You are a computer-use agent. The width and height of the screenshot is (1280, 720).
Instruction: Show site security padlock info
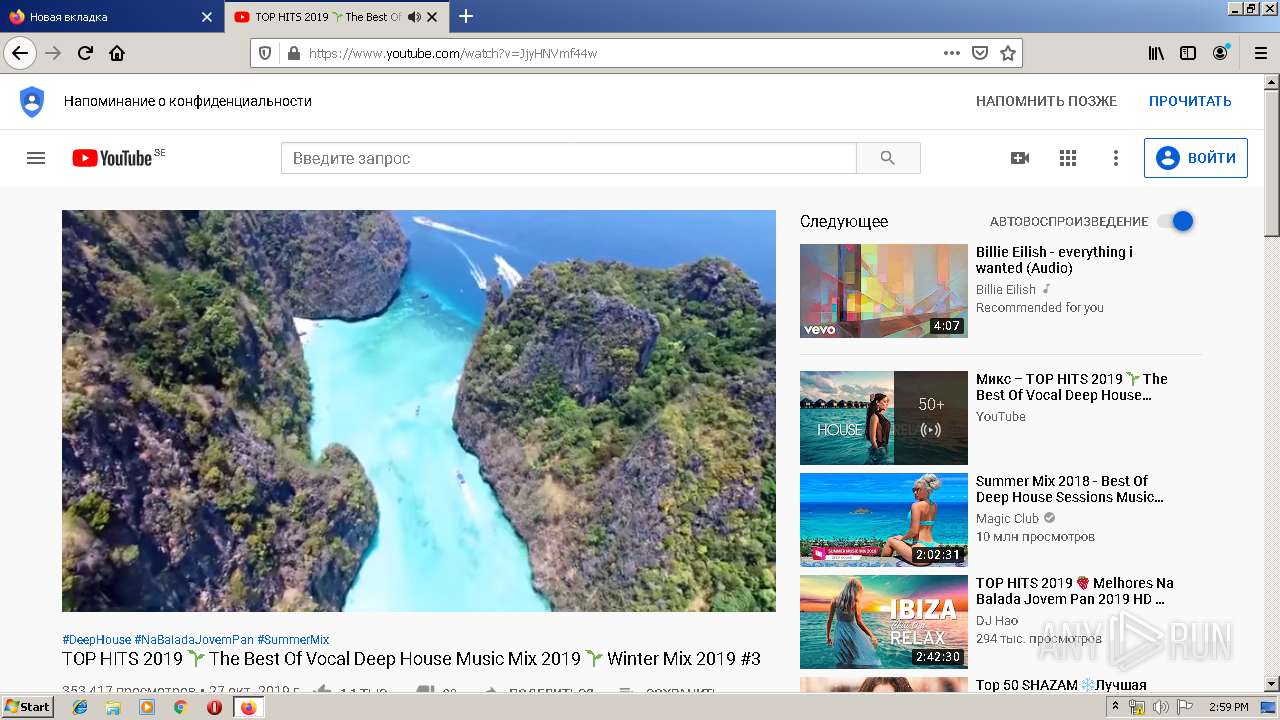[x=293, y=53]
